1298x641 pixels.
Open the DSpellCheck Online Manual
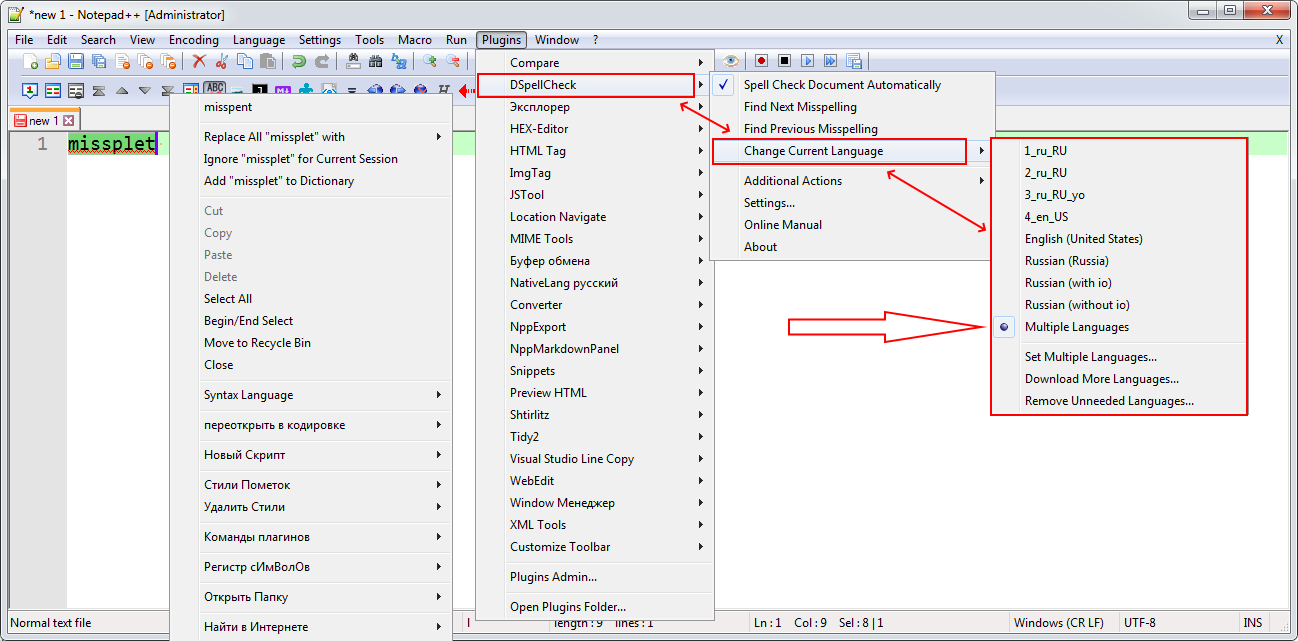(853, 225)
